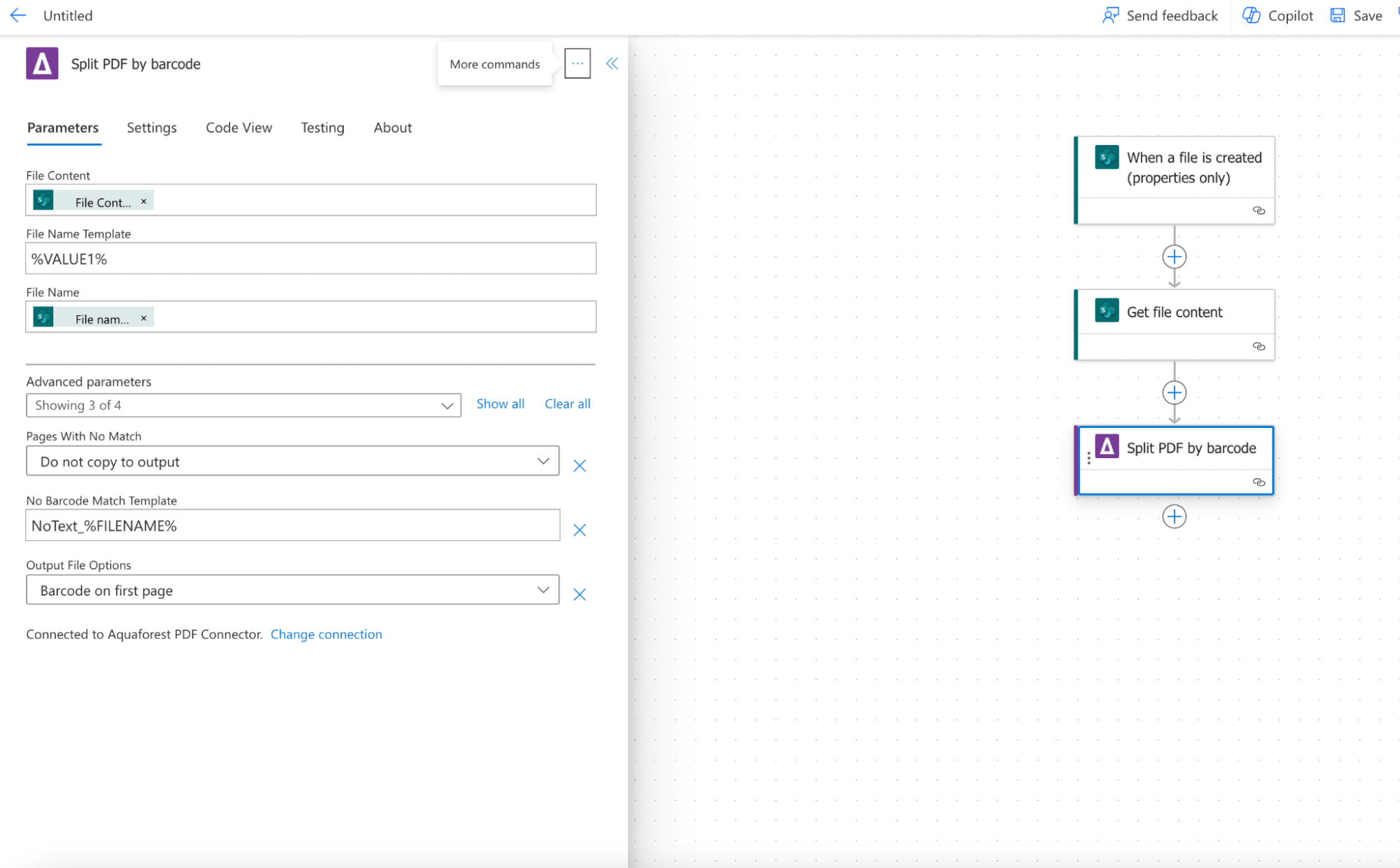Open the Output File Options dropdown

tap(542, 590)
